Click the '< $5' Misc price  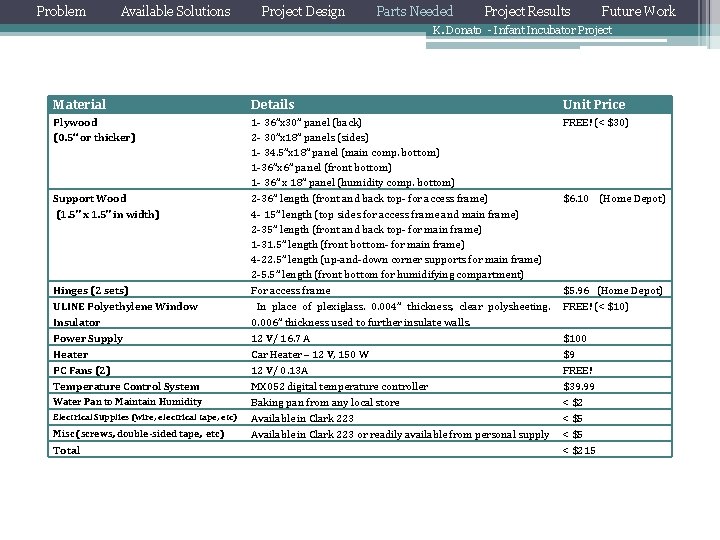click(x=573, y=434)
